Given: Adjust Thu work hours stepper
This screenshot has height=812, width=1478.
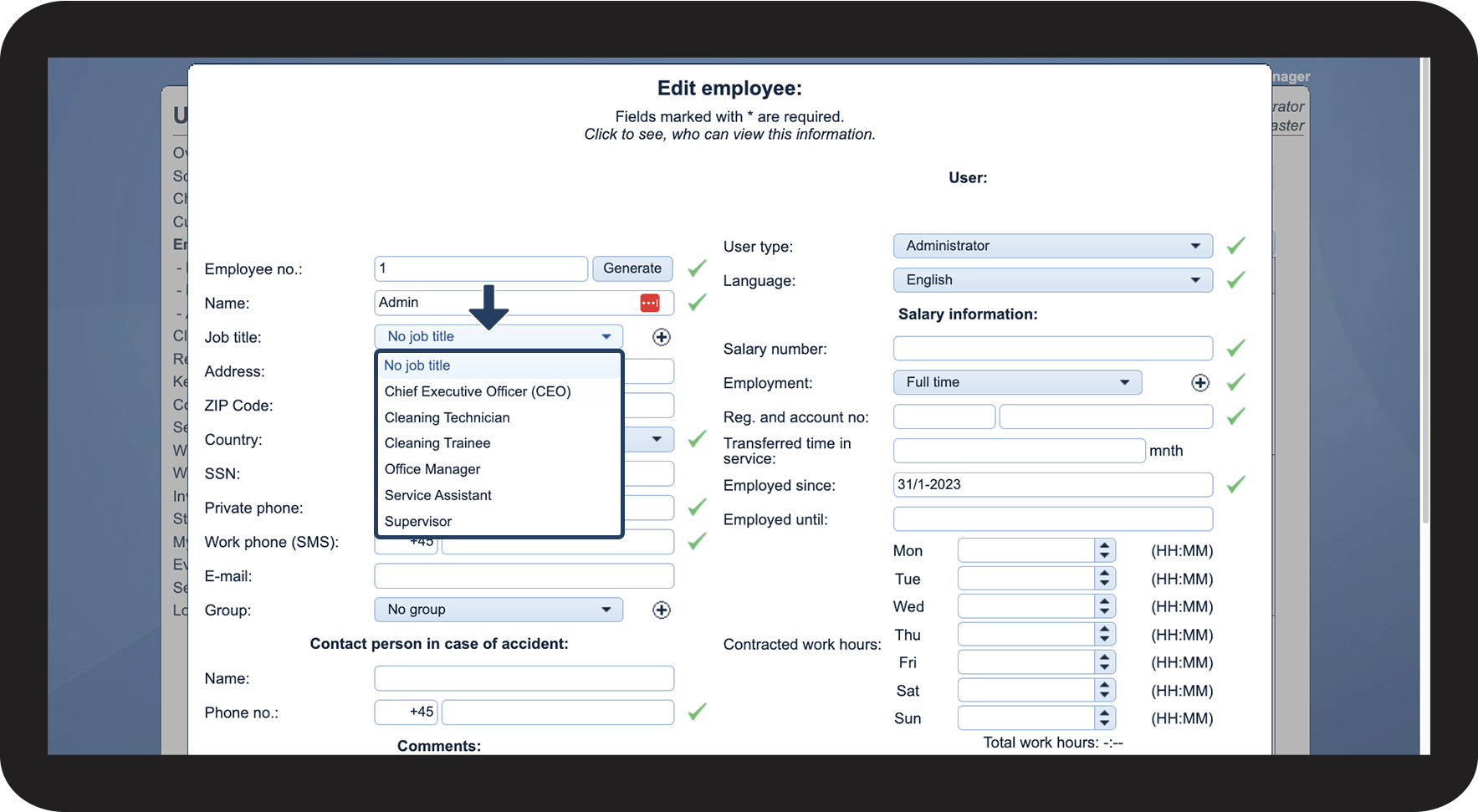Looking at the screenshot, I should [1105, 635].
